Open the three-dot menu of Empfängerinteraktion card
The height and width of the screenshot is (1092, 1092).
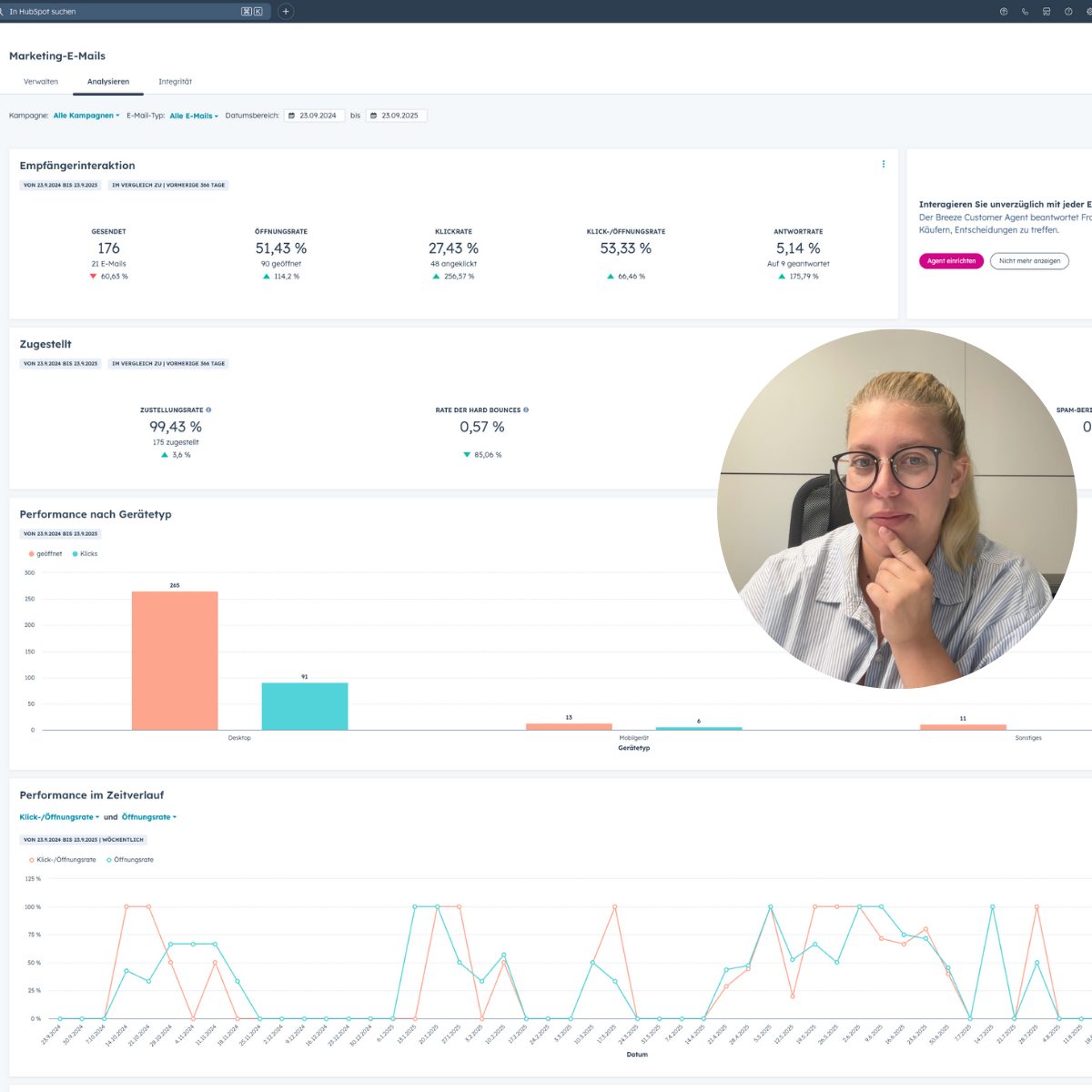[883, 165]
